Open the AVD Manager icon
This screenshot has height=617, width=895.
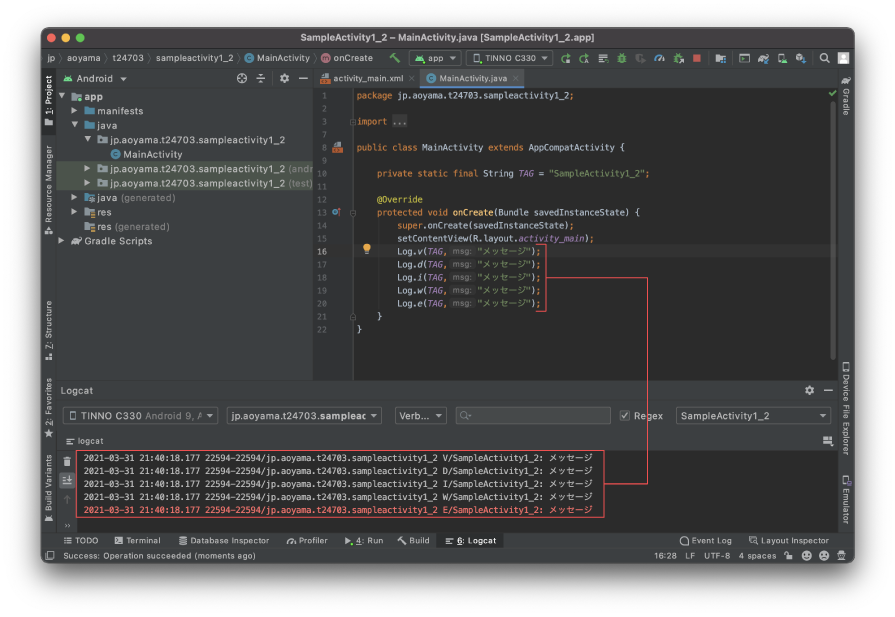782,58
